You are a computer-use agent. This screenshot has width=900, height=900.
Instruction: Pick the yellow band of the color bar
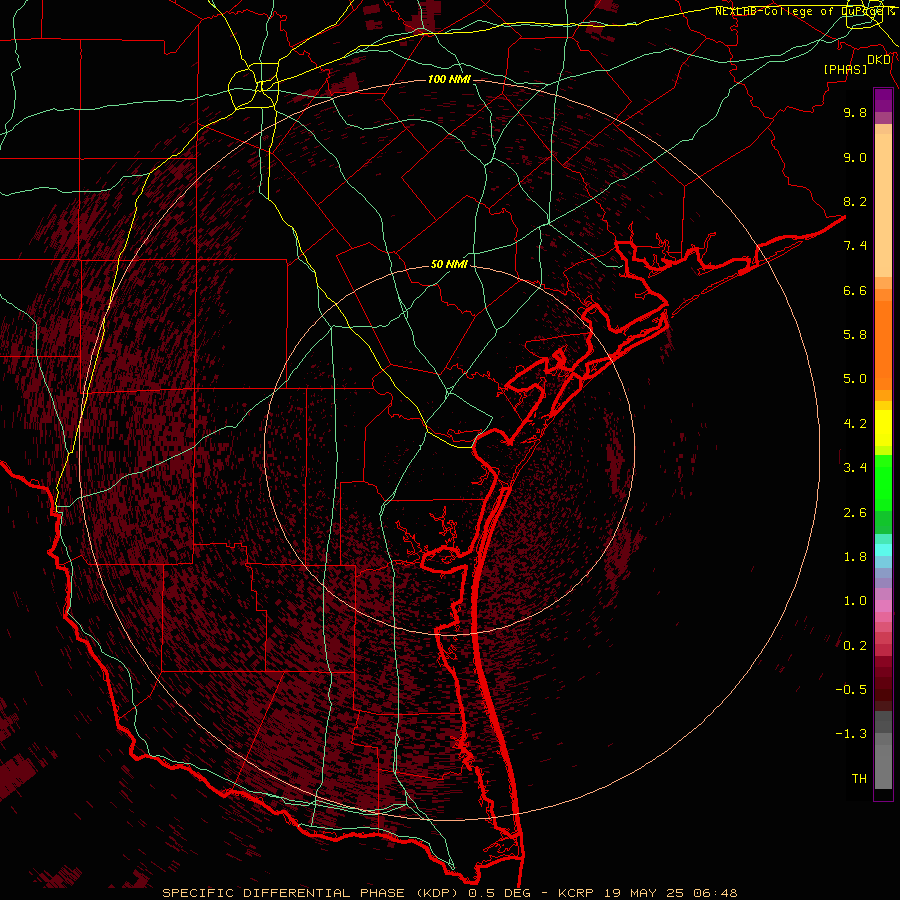883,428
